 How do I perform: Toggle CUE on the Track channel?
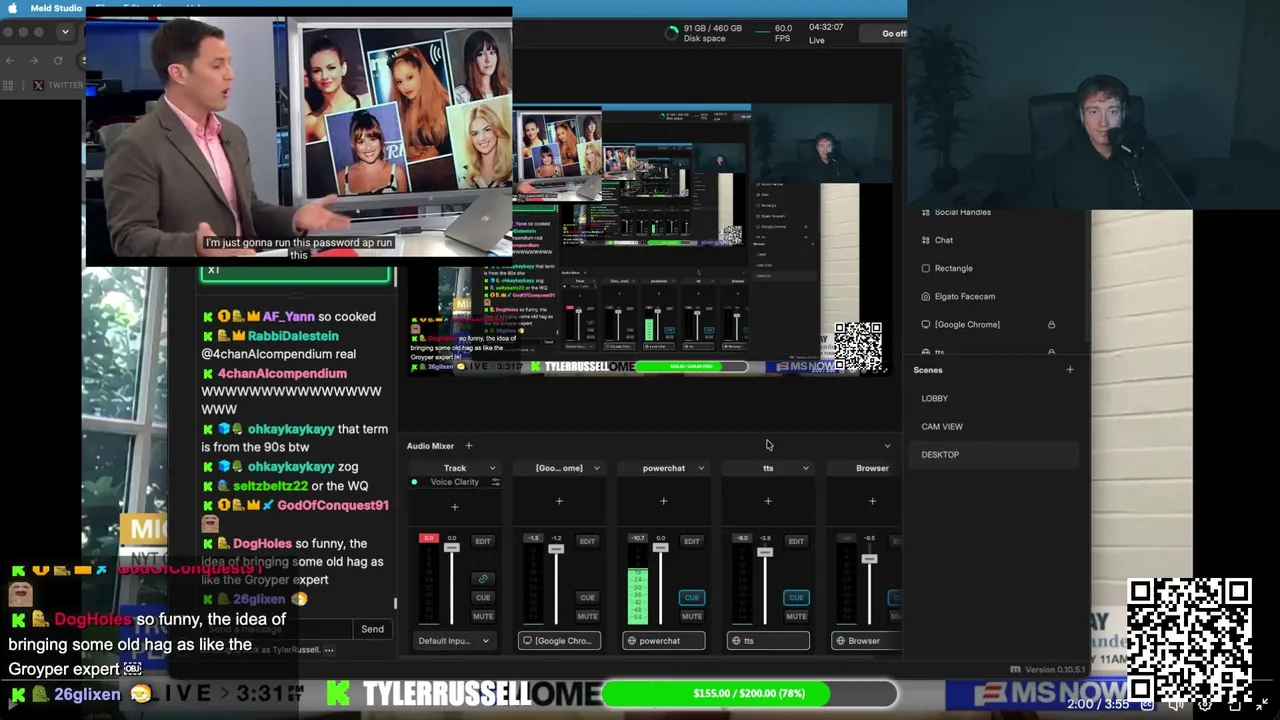click(483, 598)
